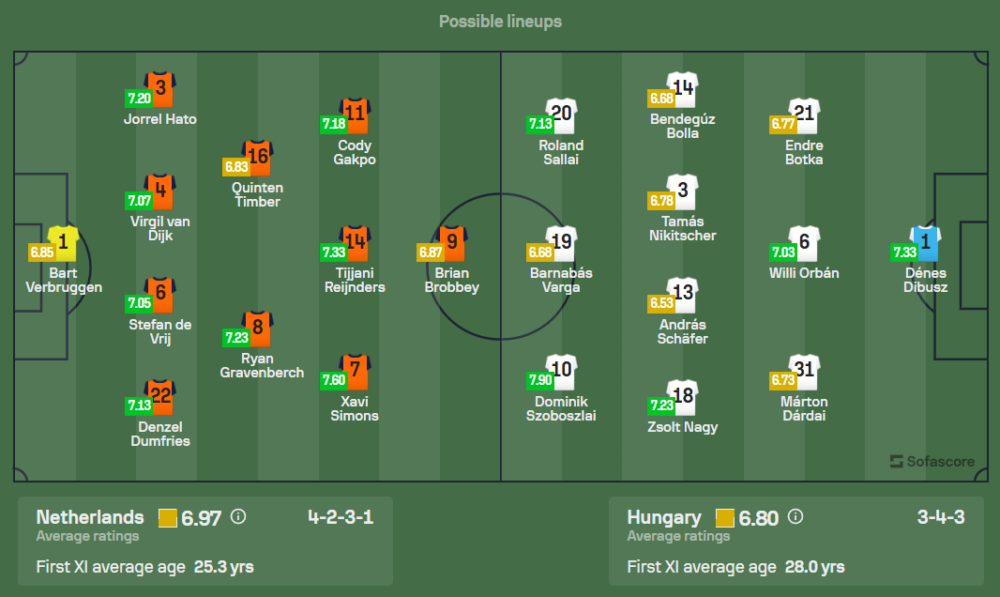
Task: Open Barnabás Varga's player name link
Action: [562, 280]
